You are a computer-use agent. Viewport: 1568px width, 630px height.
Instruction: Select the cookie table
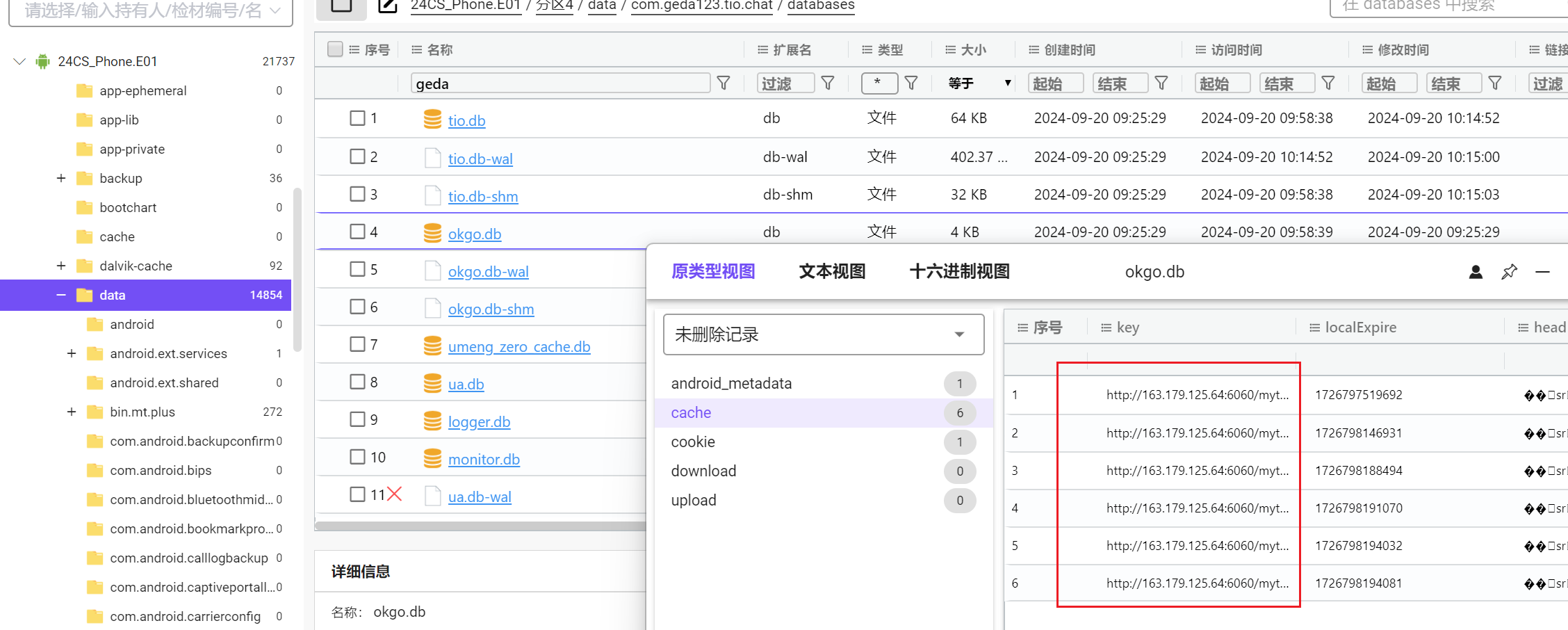pos(823,442)
